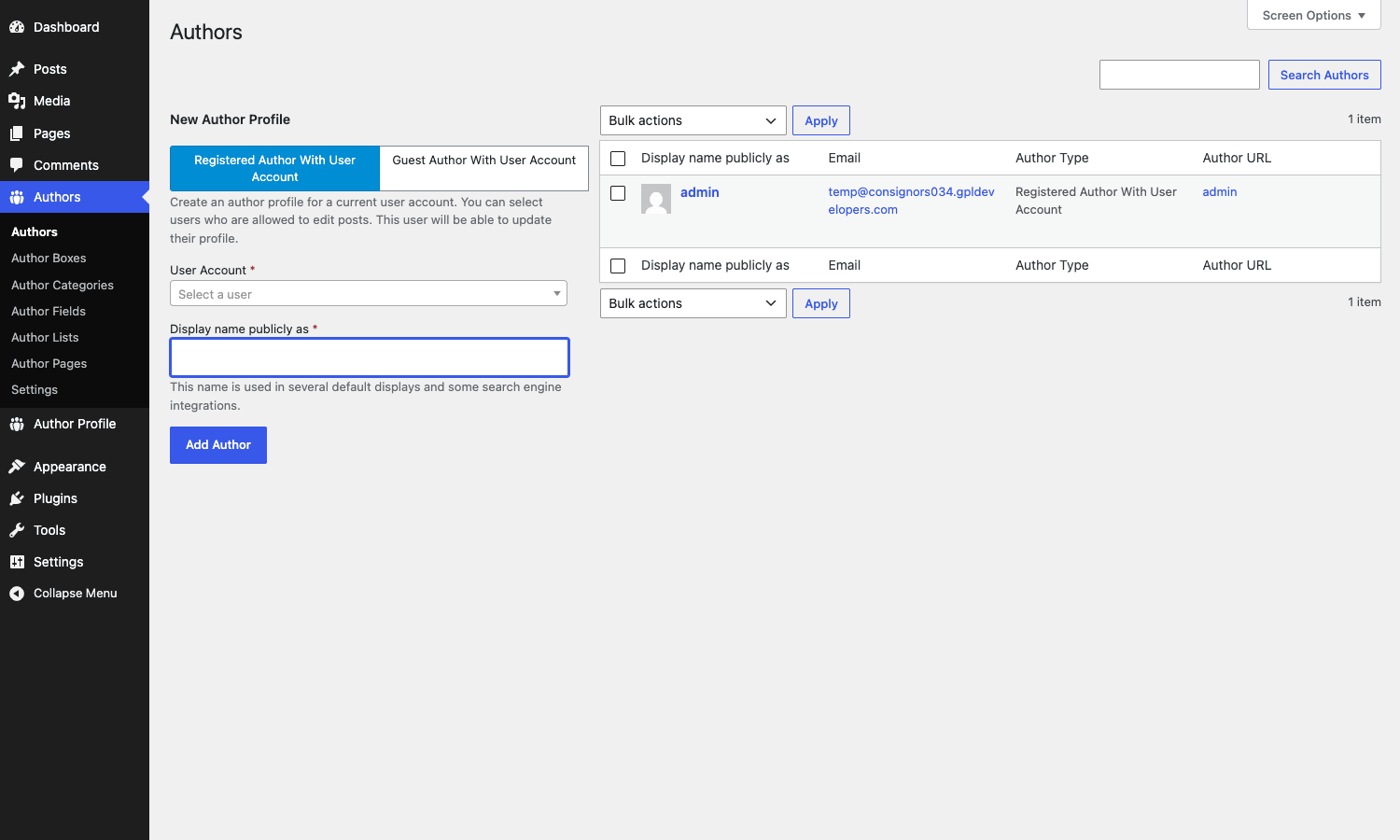This screenshot has width=1400, height=840.
Task: Open Author Lists submenu item
Action: [x=45, y=338]
